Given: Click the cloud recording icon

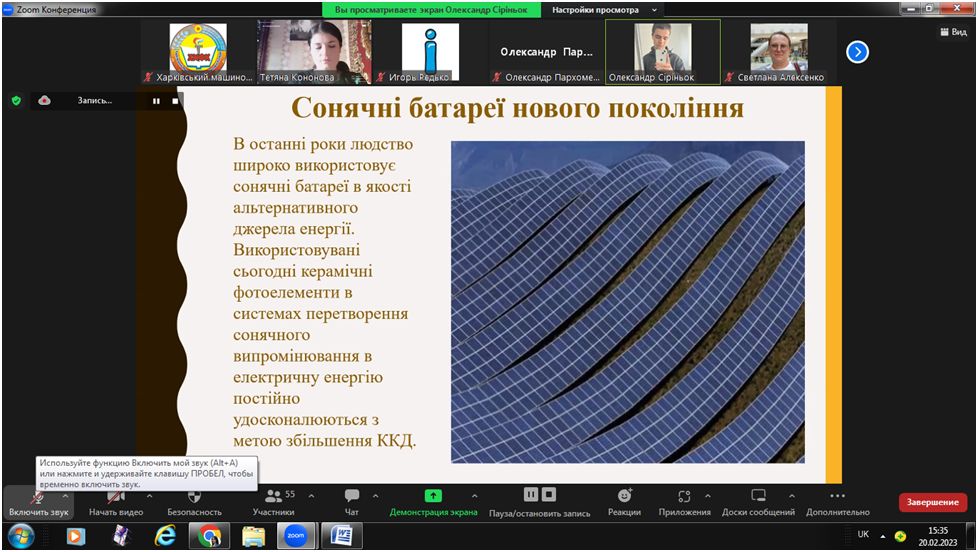Looking at the screenshot, I should coord(44,100).
